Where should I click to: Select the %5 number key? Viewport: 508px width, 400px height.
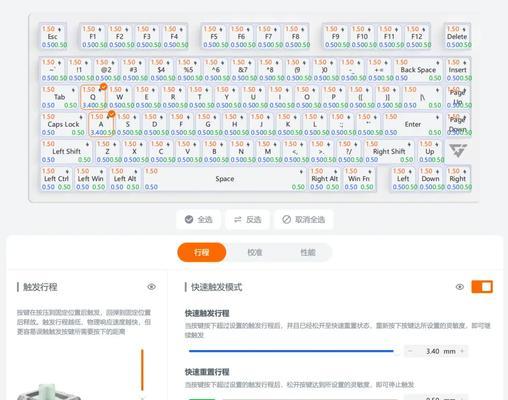coord(188,70)
